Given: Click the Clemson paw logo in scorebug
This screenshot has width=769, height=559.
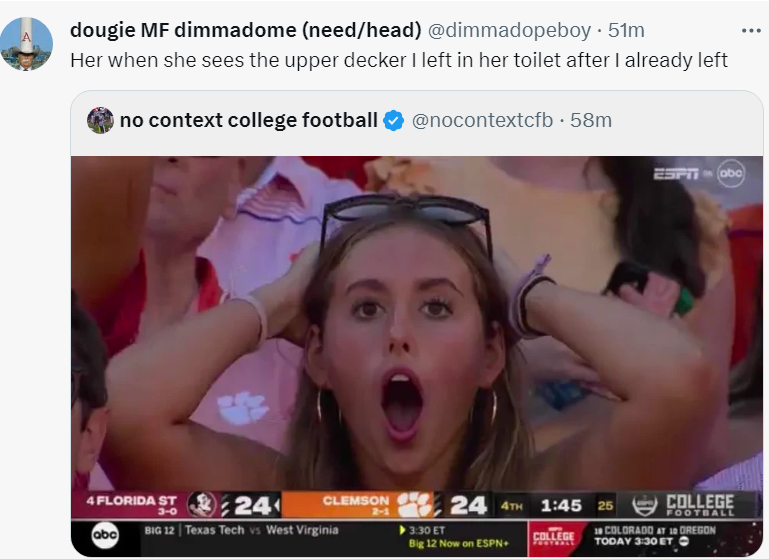Looking at the screenshot, I should (x=415, y=505).
